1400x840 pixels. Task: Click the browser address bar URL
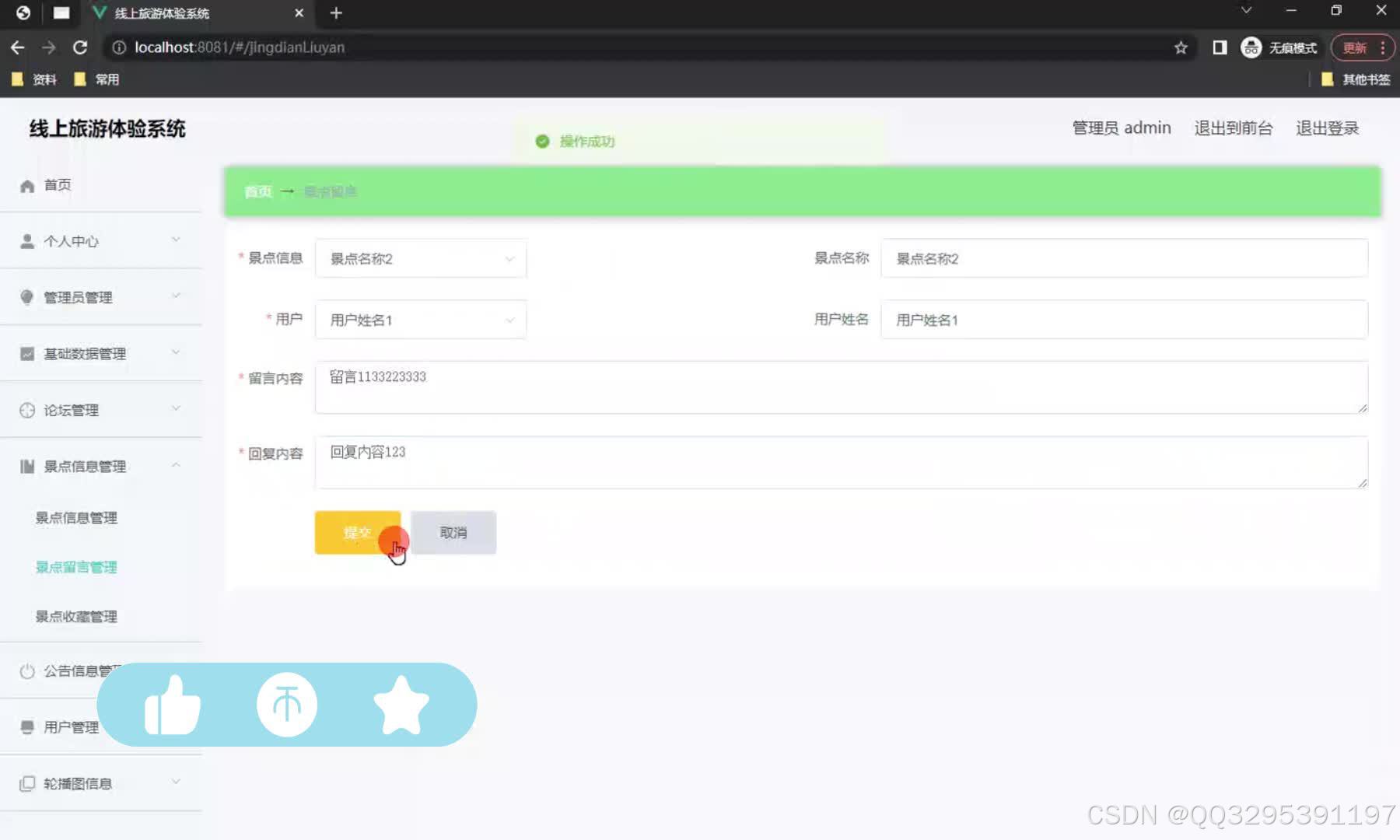pos(240,47)
